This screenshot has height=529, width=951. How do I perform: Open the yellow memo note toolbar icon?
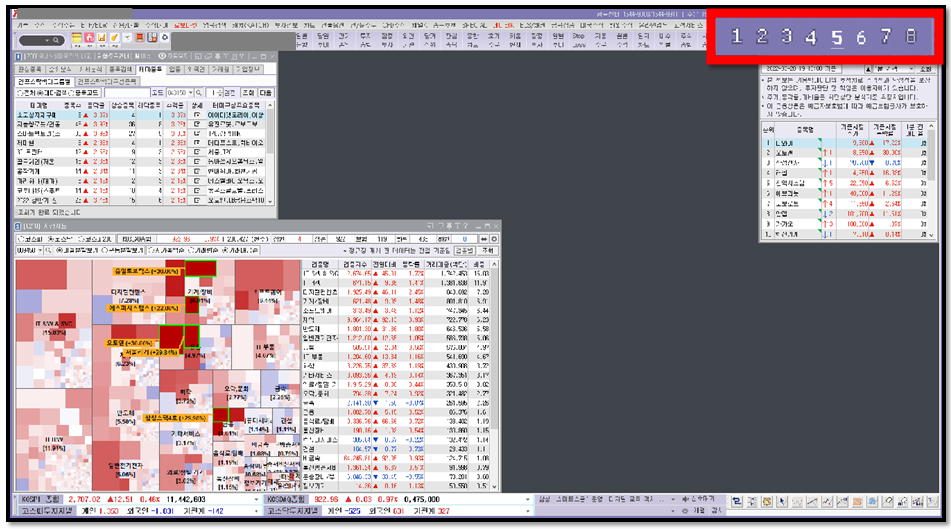click(x=76, y=38)
